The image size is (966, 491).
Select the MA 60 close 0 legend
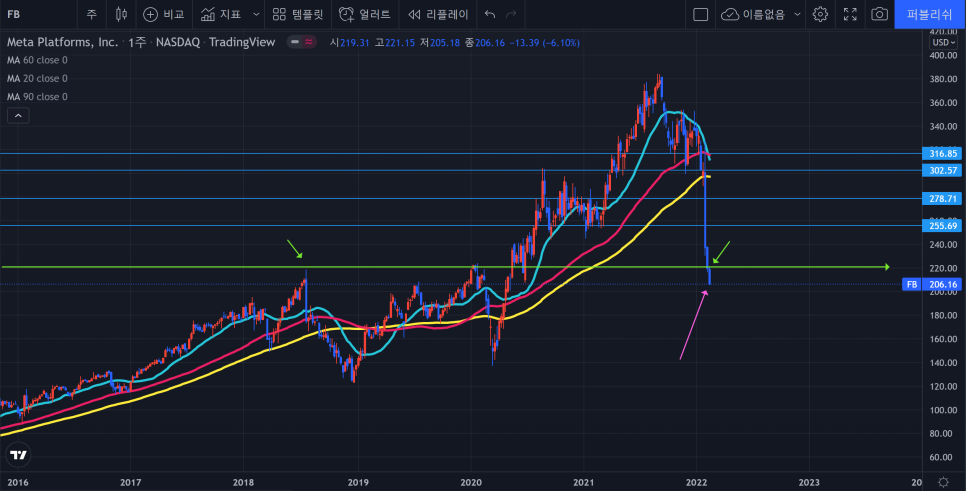tap(37, 60)
